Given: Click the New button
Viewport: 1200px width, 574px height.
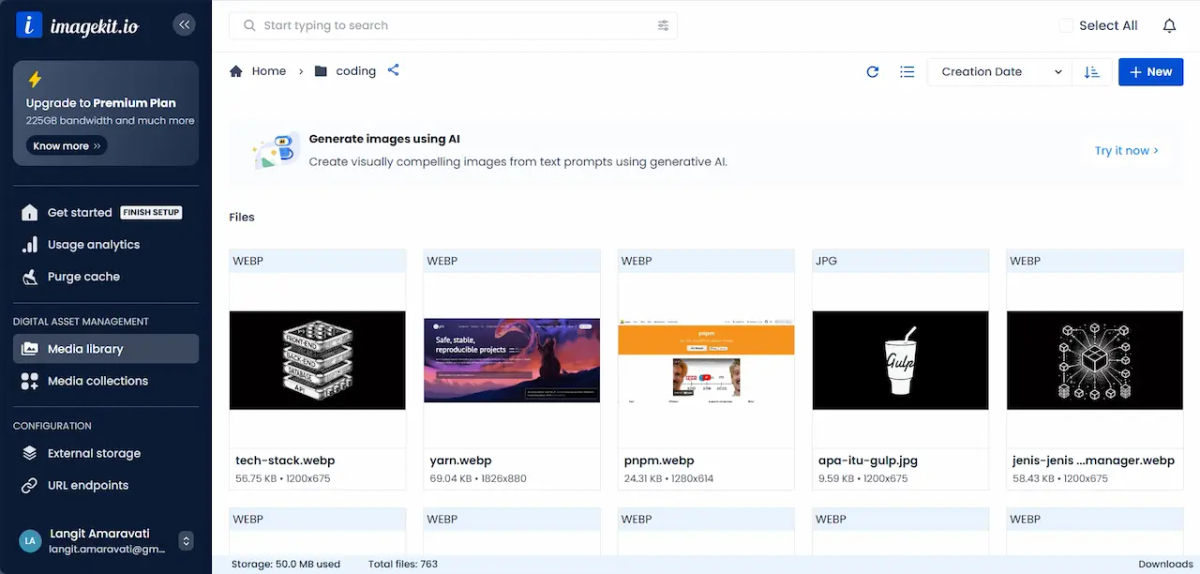Looking at the screenshot, I should pos(1150,72).
